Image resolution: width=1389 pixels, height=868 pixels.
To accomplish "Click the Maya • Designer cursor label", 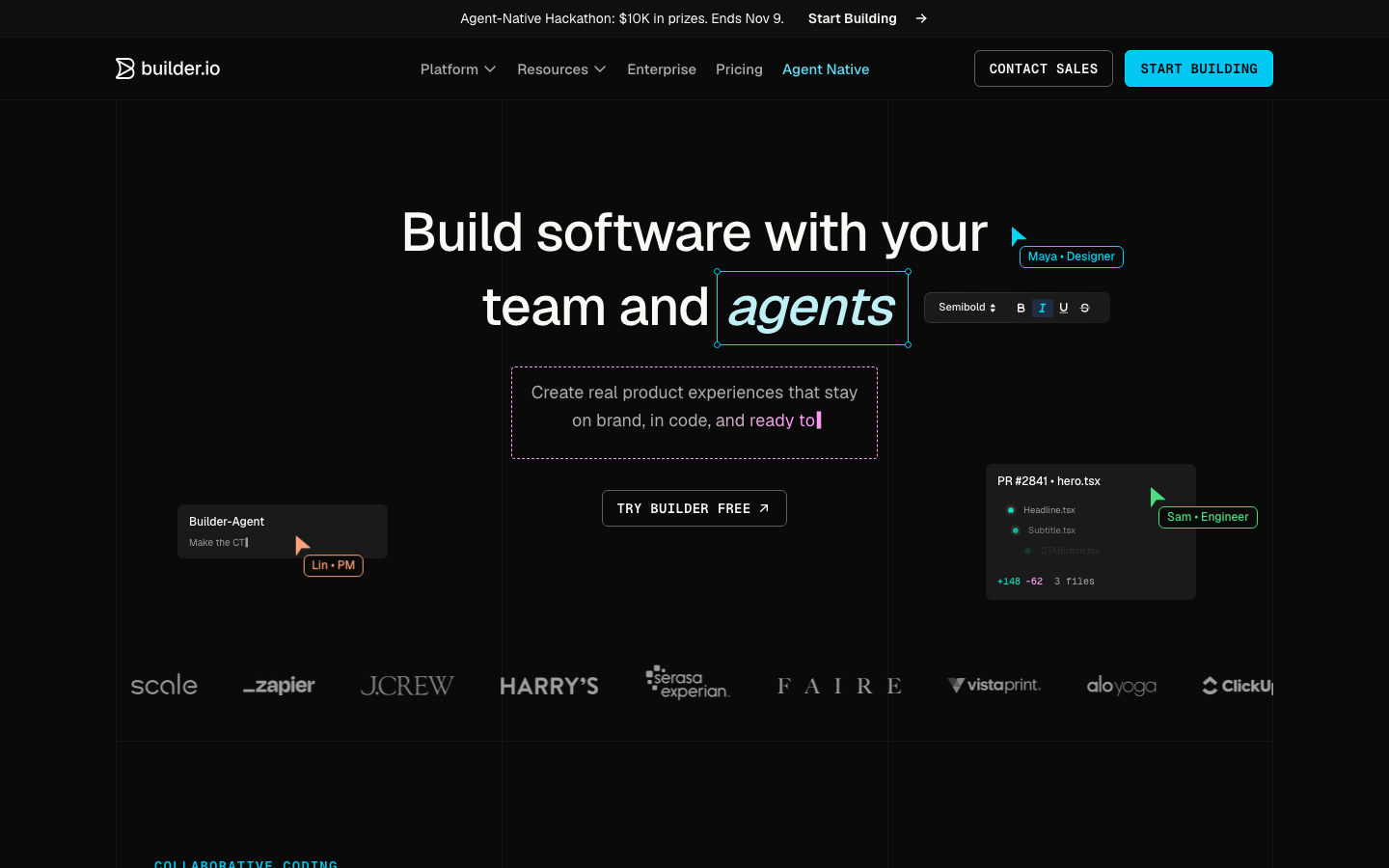I will click(1072, 257).
